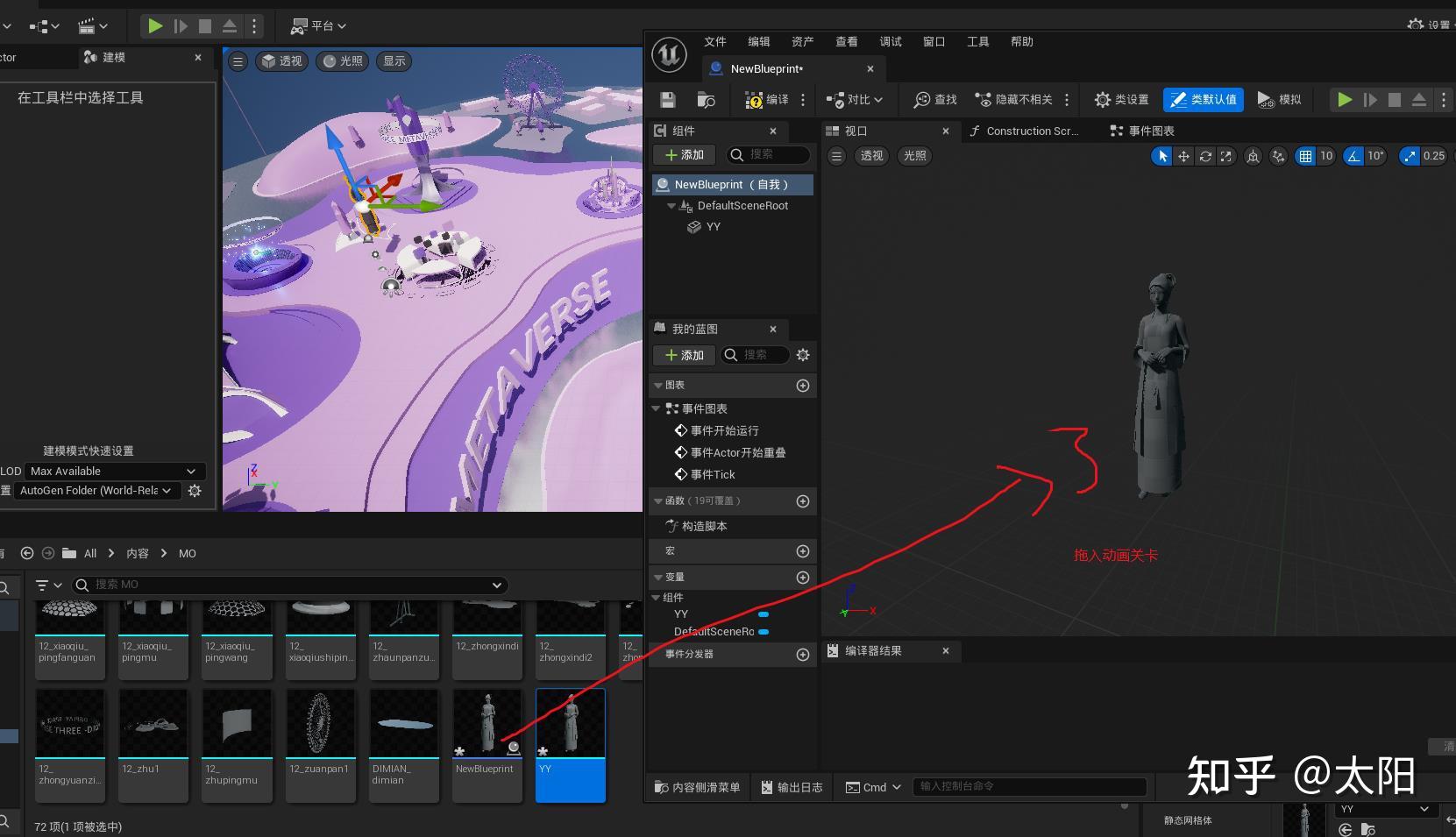Viewport: 1456px width, 837px height.
Task: Click 添加 to add a component
Action: pos(684,154)
